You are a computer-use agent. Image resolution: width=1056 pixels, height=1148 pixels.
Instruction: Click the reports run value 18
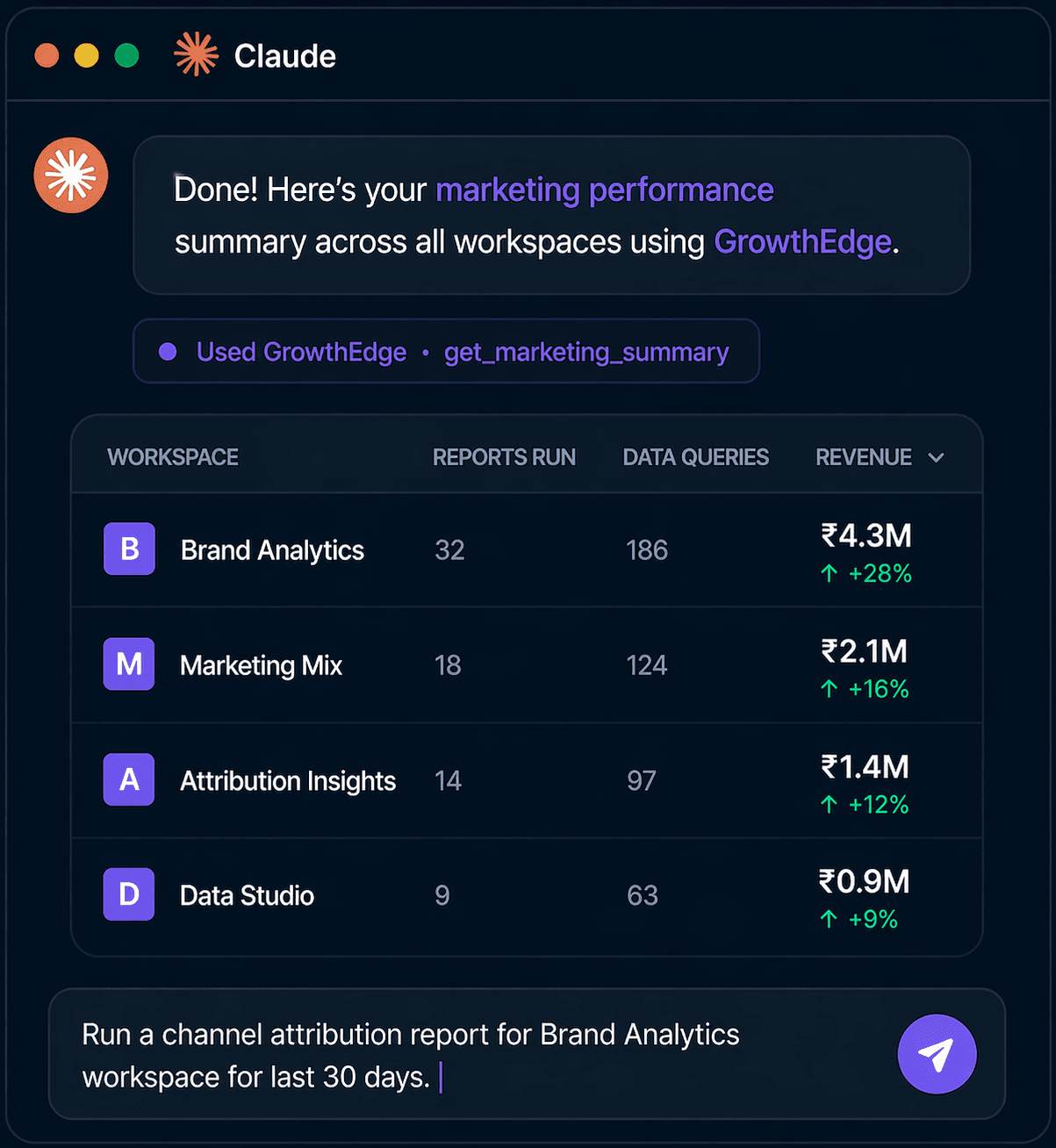pos(448,665)
